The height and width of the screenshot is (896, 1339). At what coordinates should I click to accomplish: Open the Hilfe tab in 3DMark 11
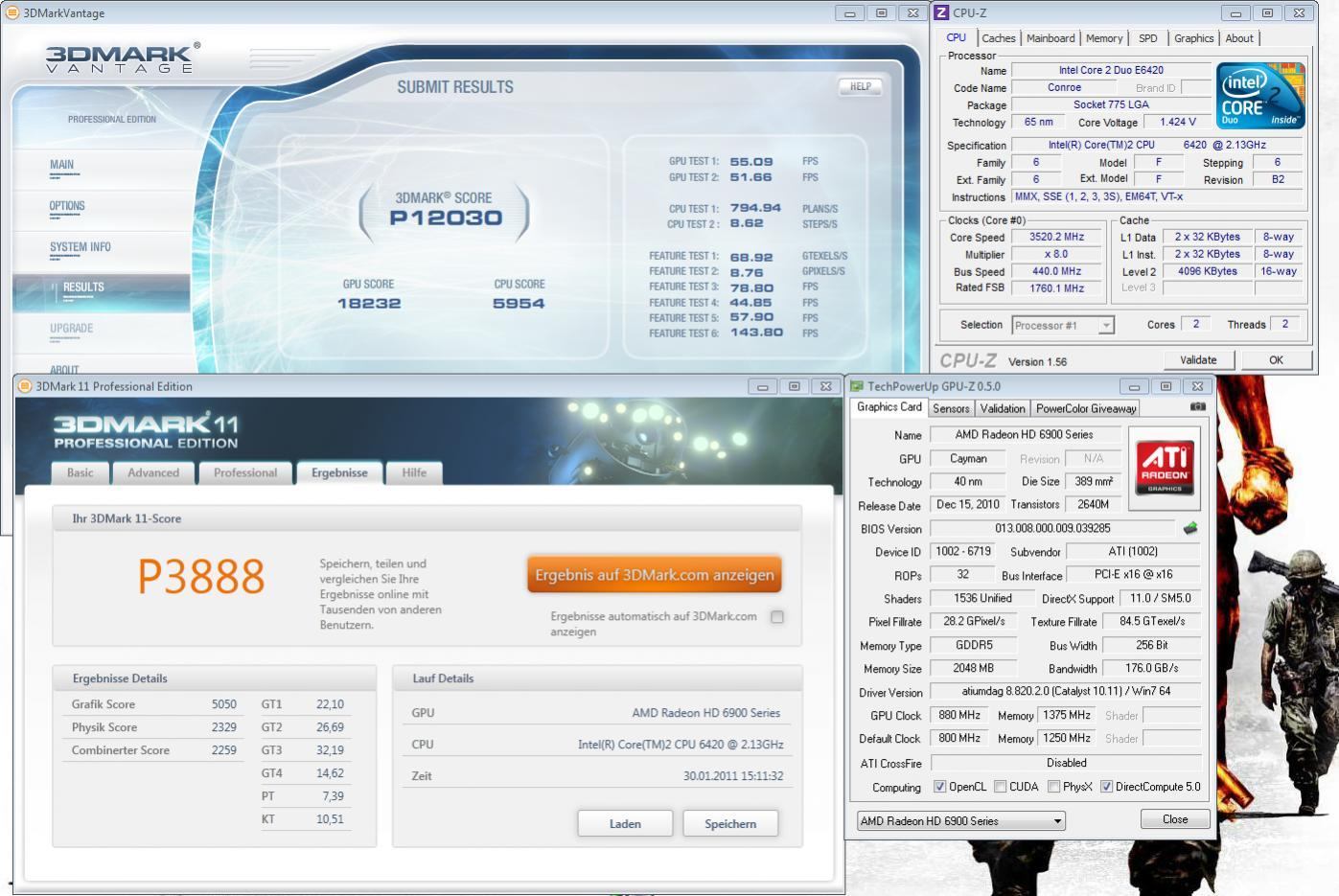(x=414, y=472)
